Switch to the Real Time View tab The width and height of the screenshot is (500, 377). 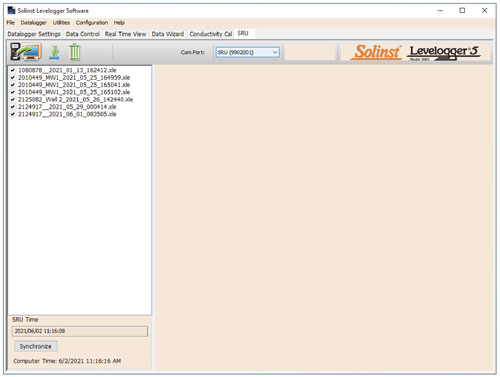[x=125, y=34]
